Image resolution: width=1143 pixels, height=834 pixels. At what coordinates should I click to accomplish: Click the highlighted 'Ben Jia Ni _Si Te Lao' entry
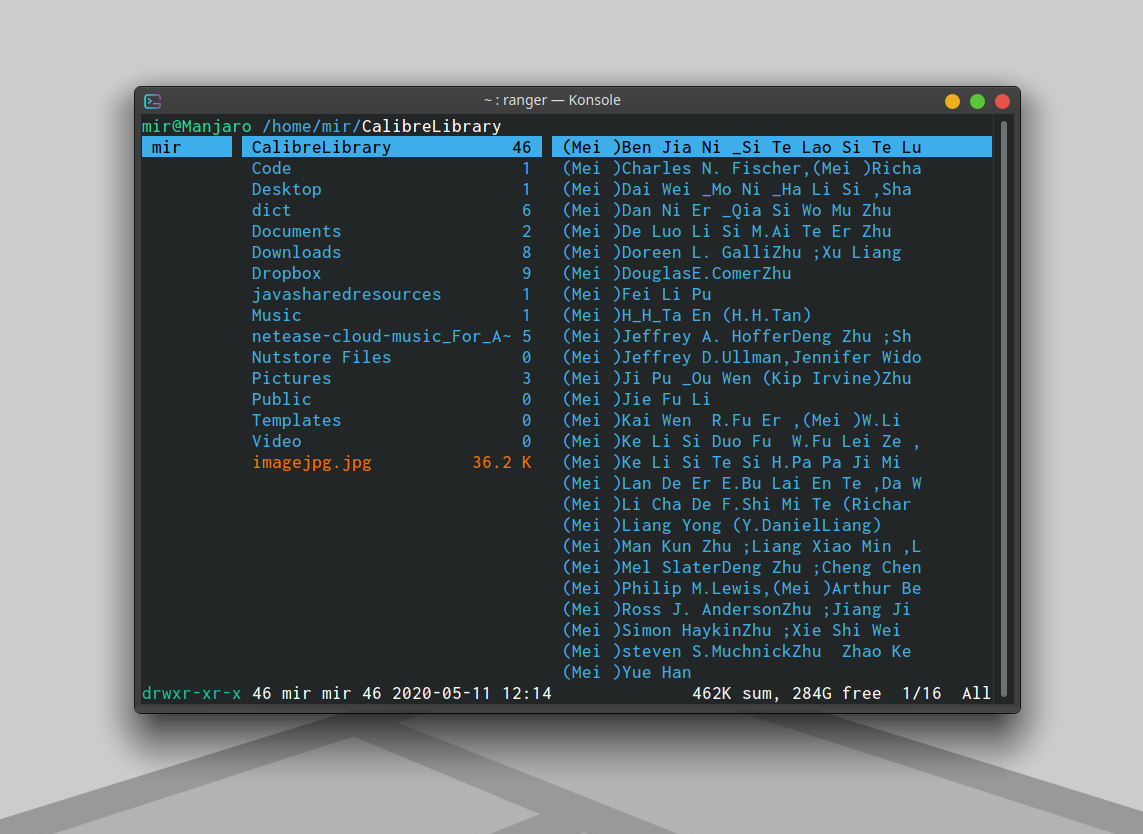pos(772,147)
